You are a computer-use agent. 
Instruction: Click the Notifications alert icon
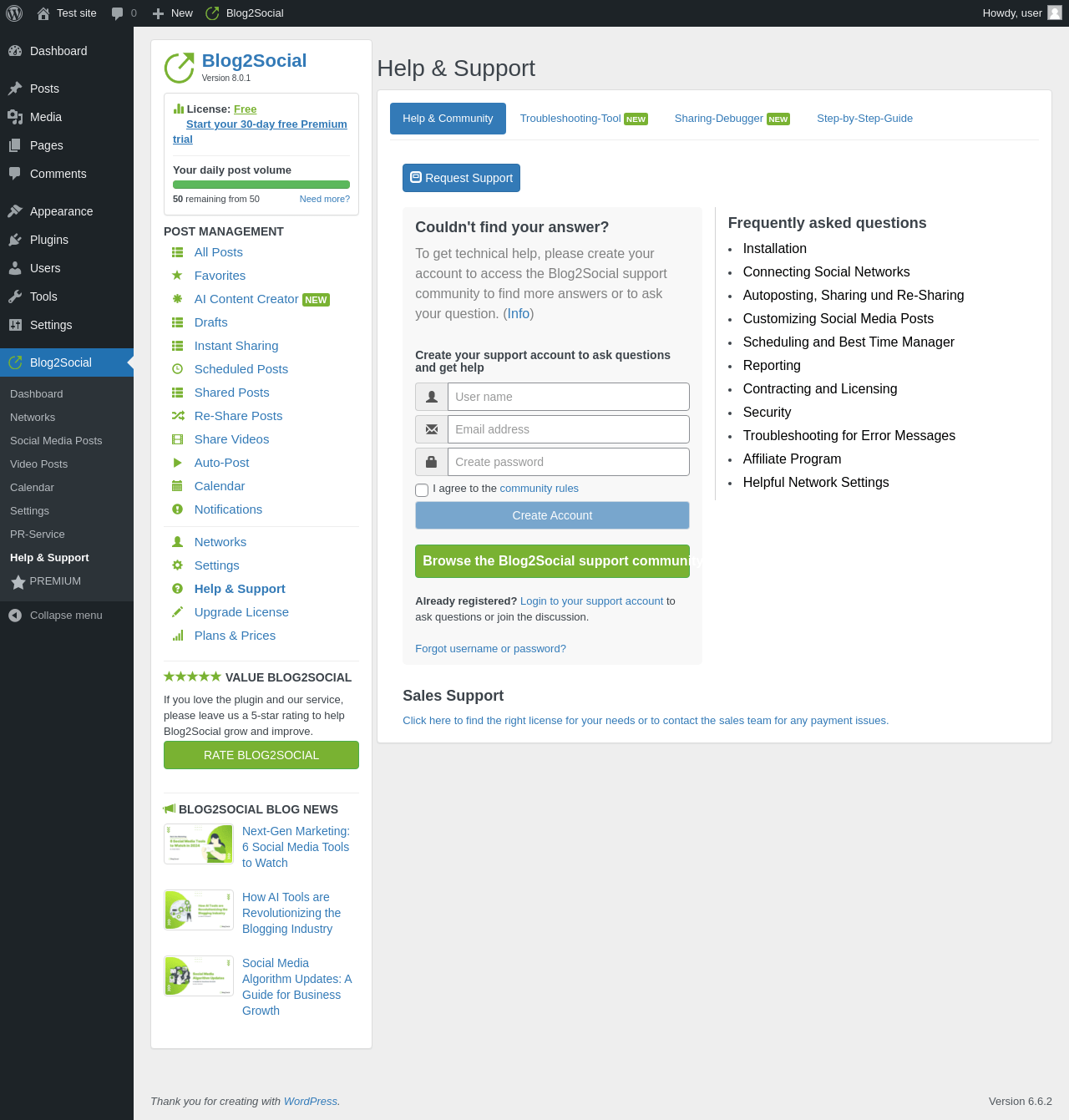[177, 509]
